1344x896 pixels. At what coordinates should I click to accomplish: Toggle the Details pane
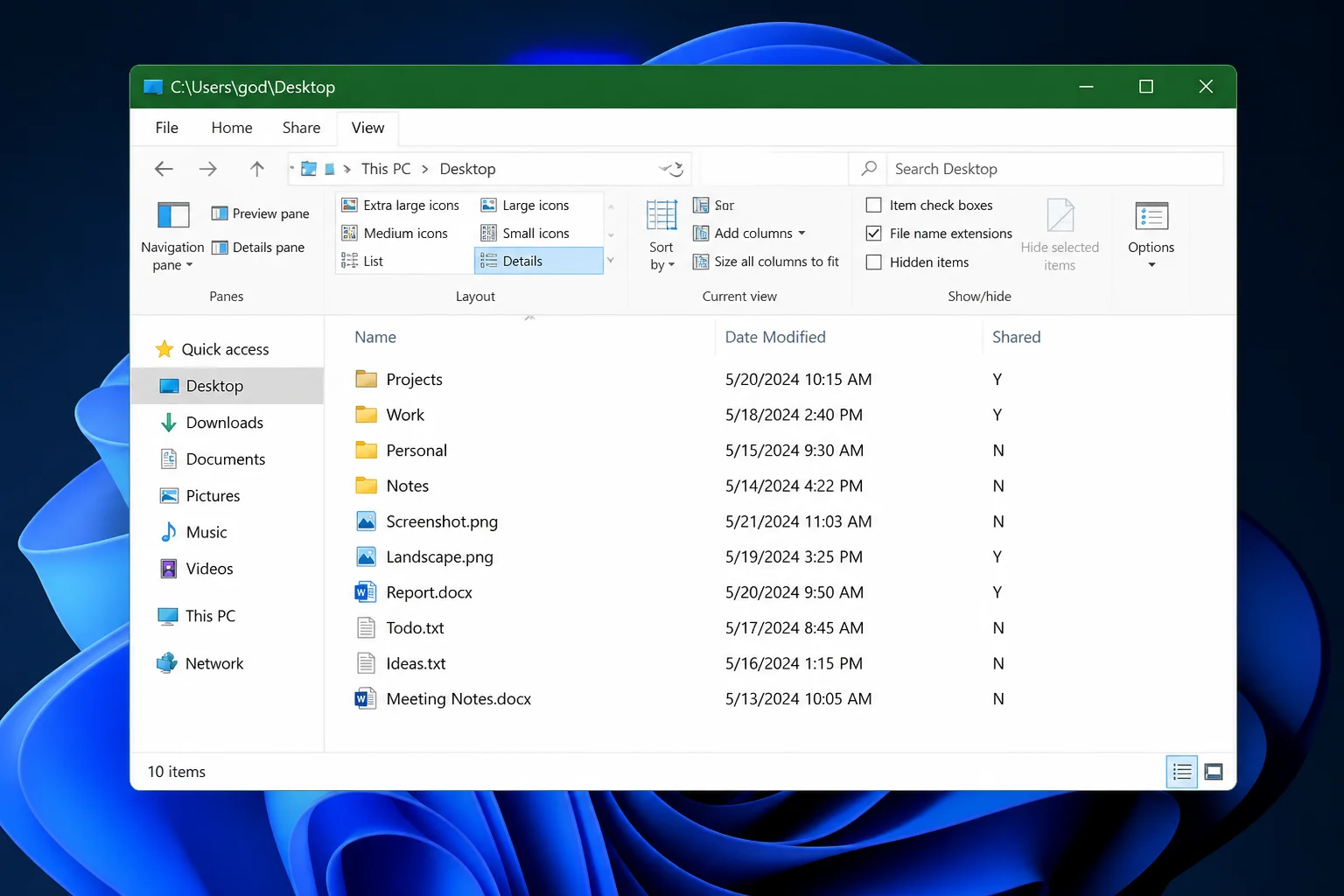[258, 248]
